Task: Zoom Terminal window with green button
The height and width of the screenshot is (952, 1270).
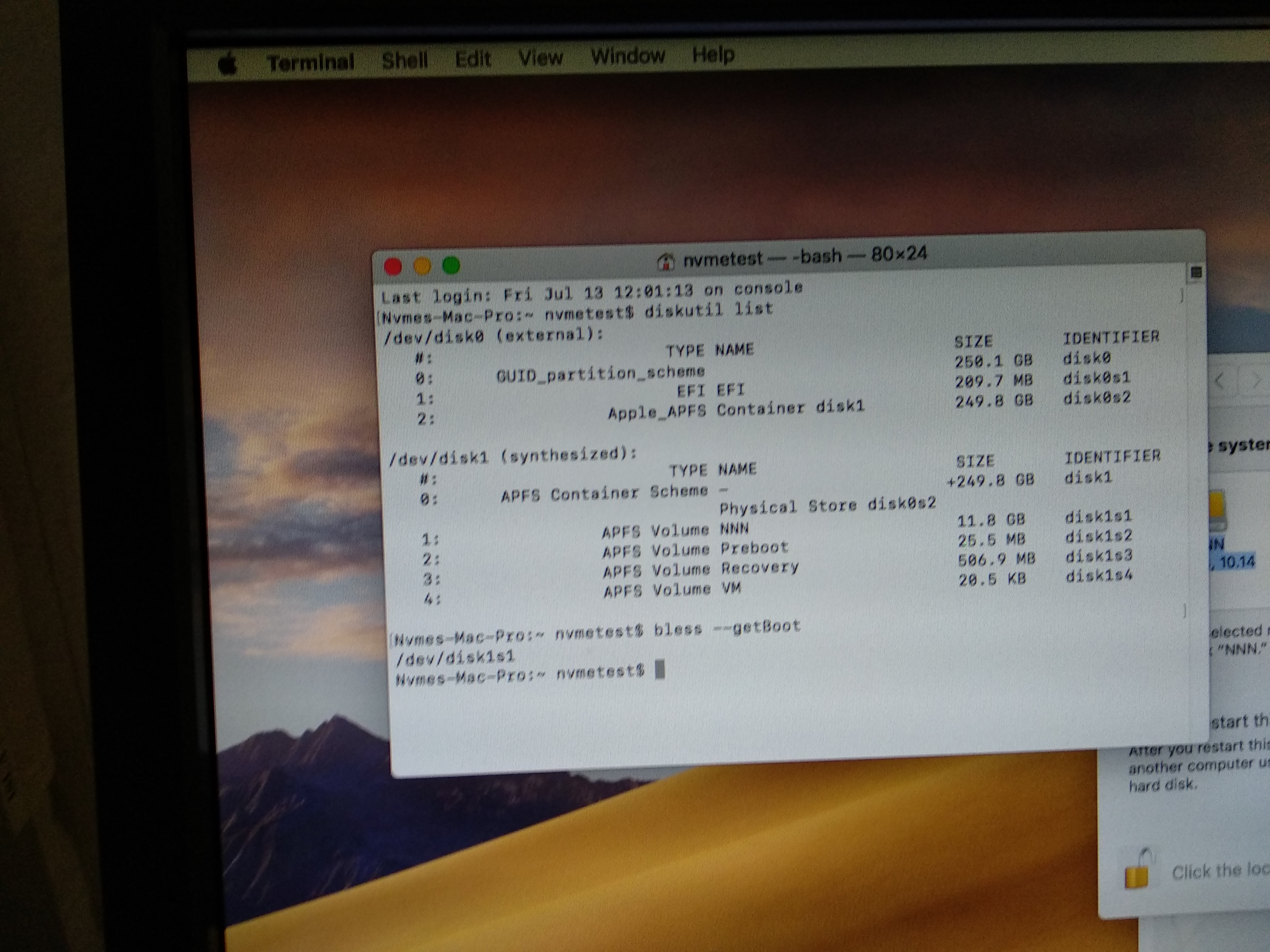Action: (x=451, y=265)
